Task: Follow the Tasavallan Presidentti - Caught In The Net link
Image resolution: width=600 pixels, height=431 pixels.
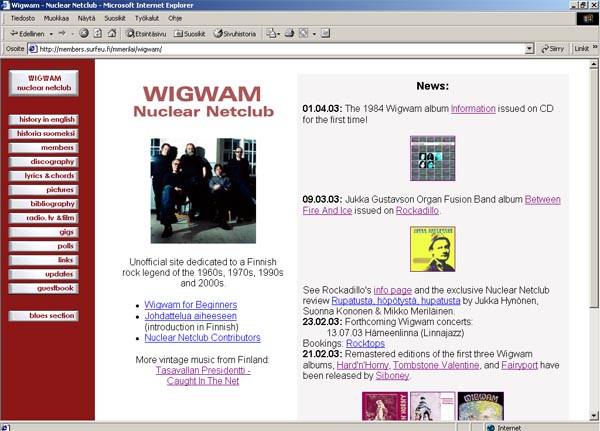Action: (203, 376)
